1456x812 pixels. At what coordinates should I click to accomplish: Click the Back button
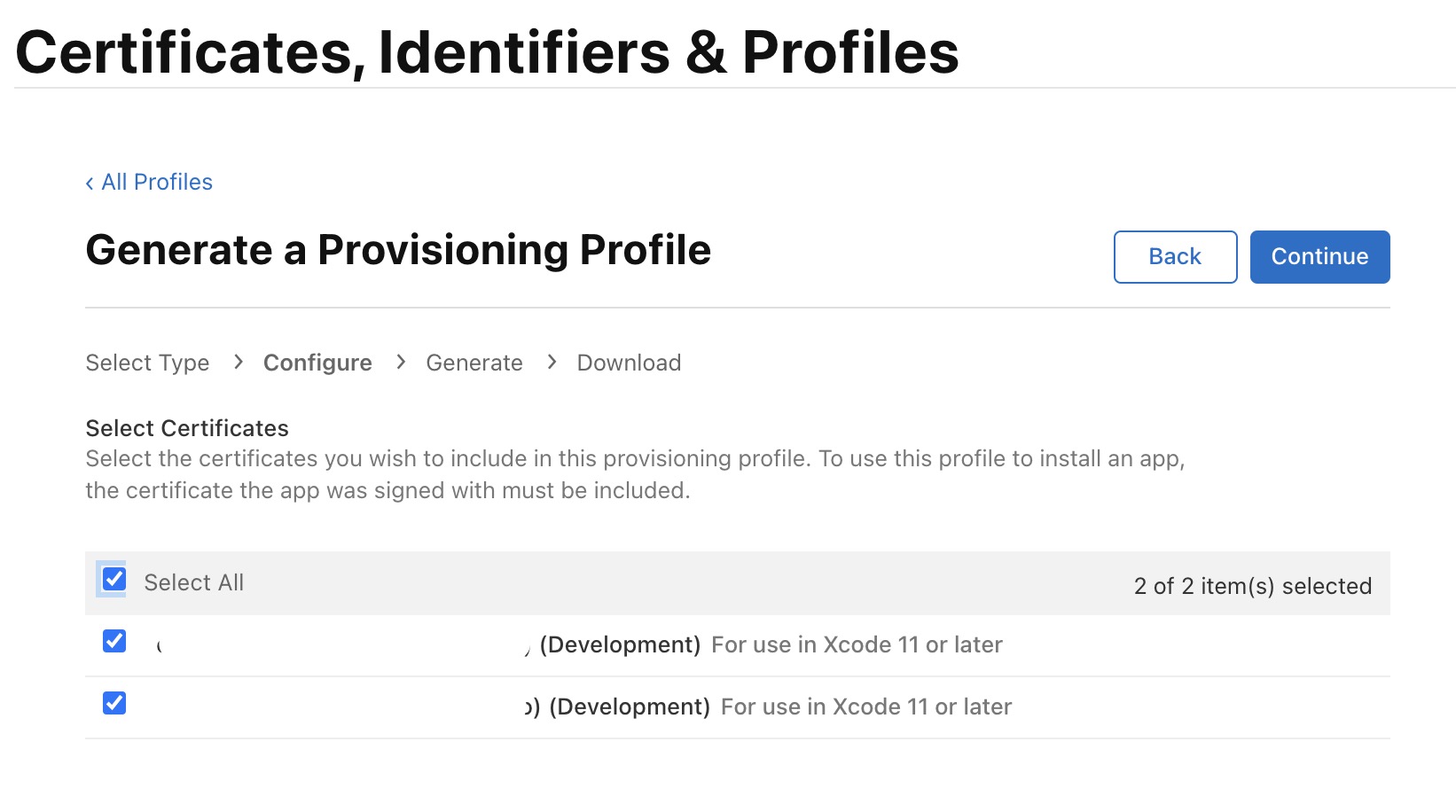coord(1175,257)
